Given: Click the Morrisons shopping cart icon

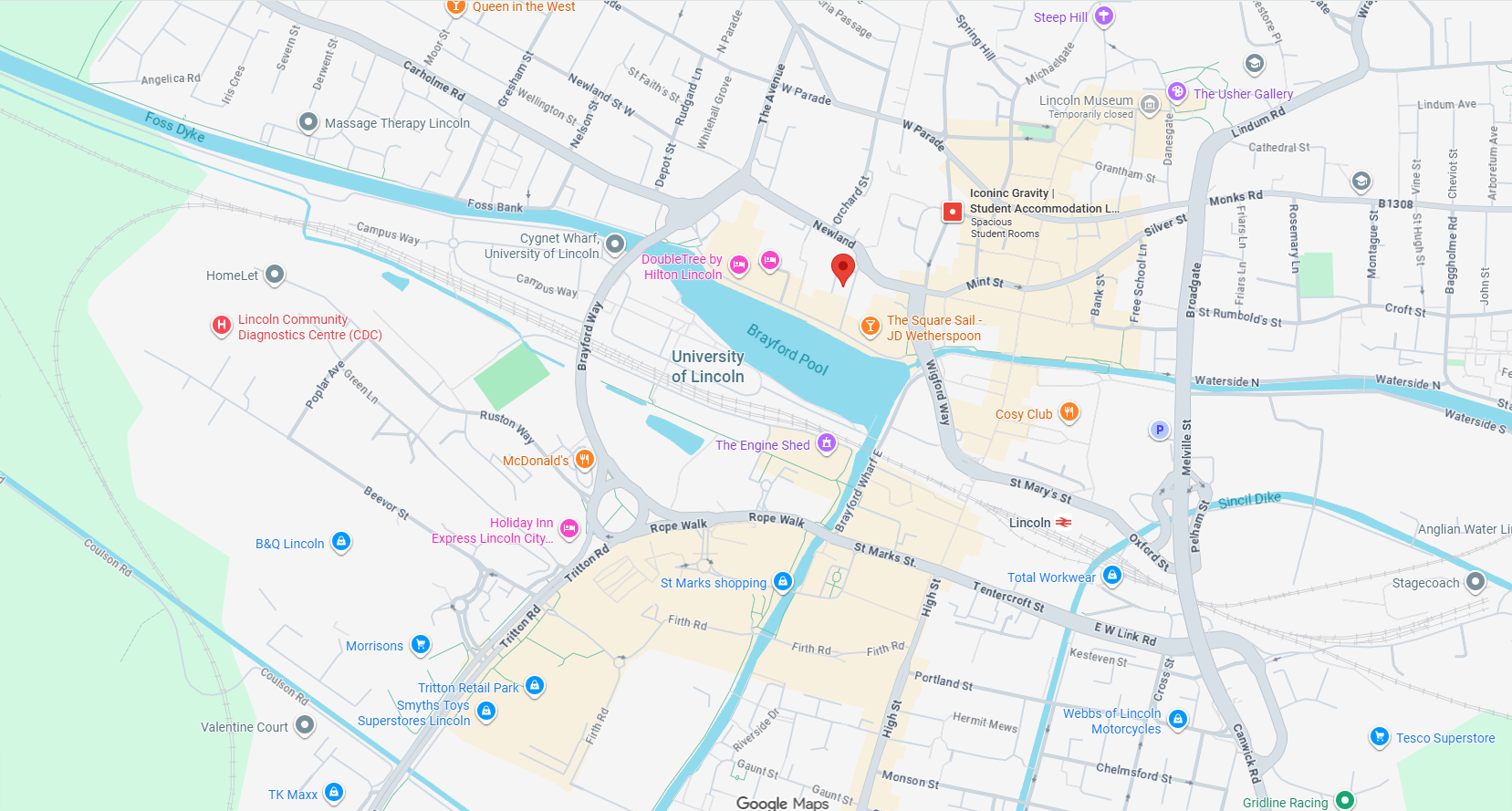Looking at the screenshot, I should 421,644.
